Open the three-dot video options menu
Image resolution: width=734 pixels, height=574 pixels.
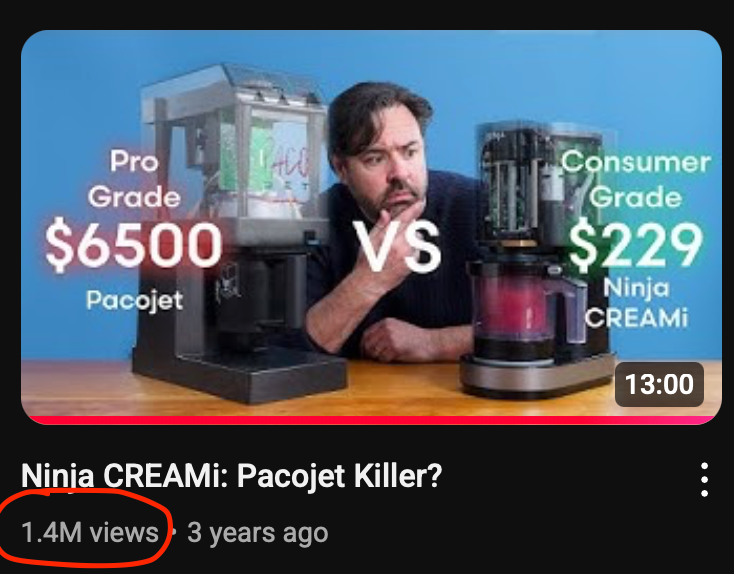705,479
